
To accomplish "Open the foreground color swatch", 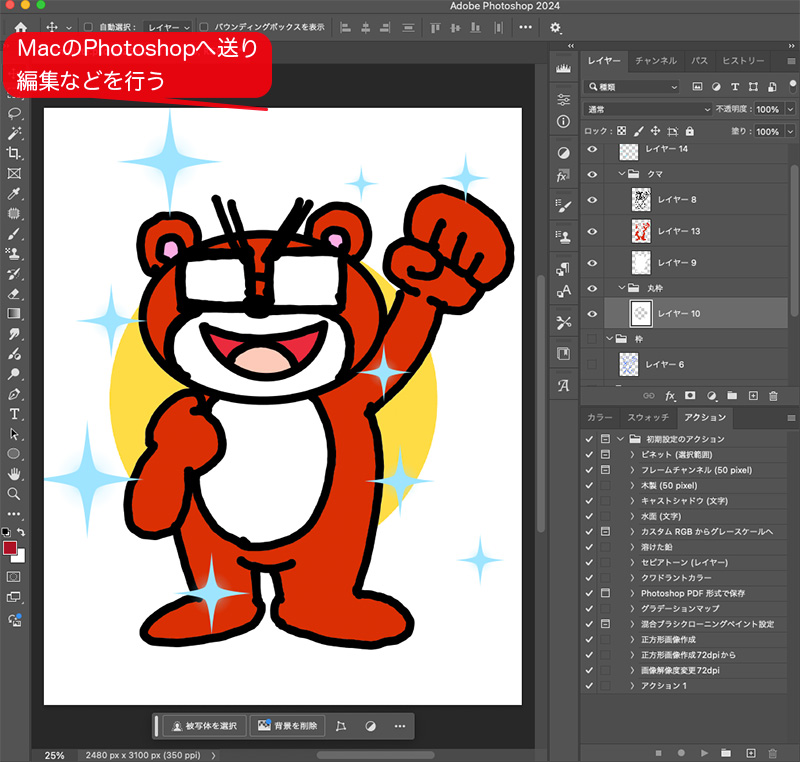I will tap(12, 548).
